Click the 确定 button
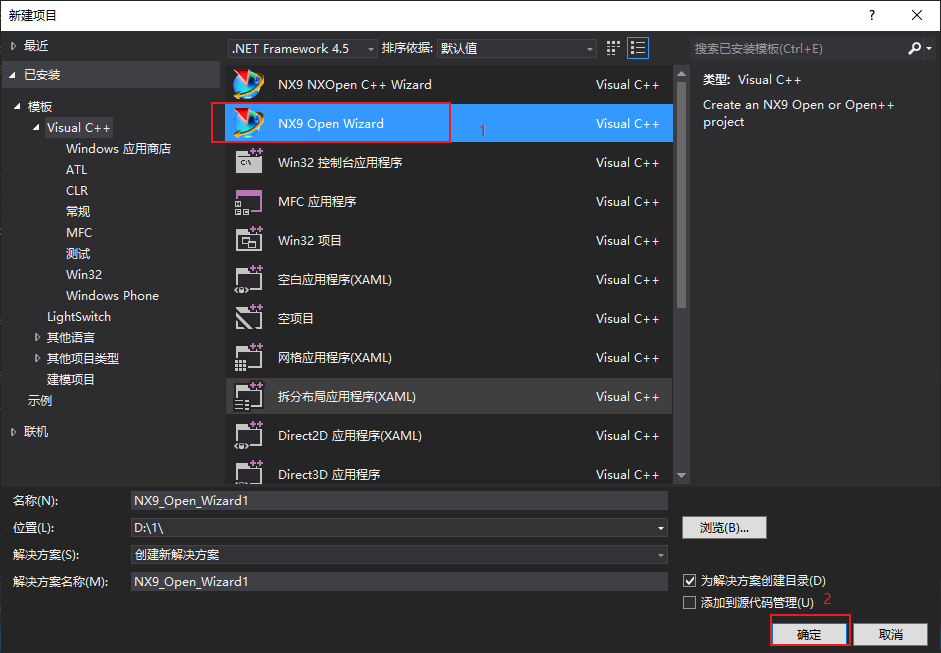 point(809,634)
